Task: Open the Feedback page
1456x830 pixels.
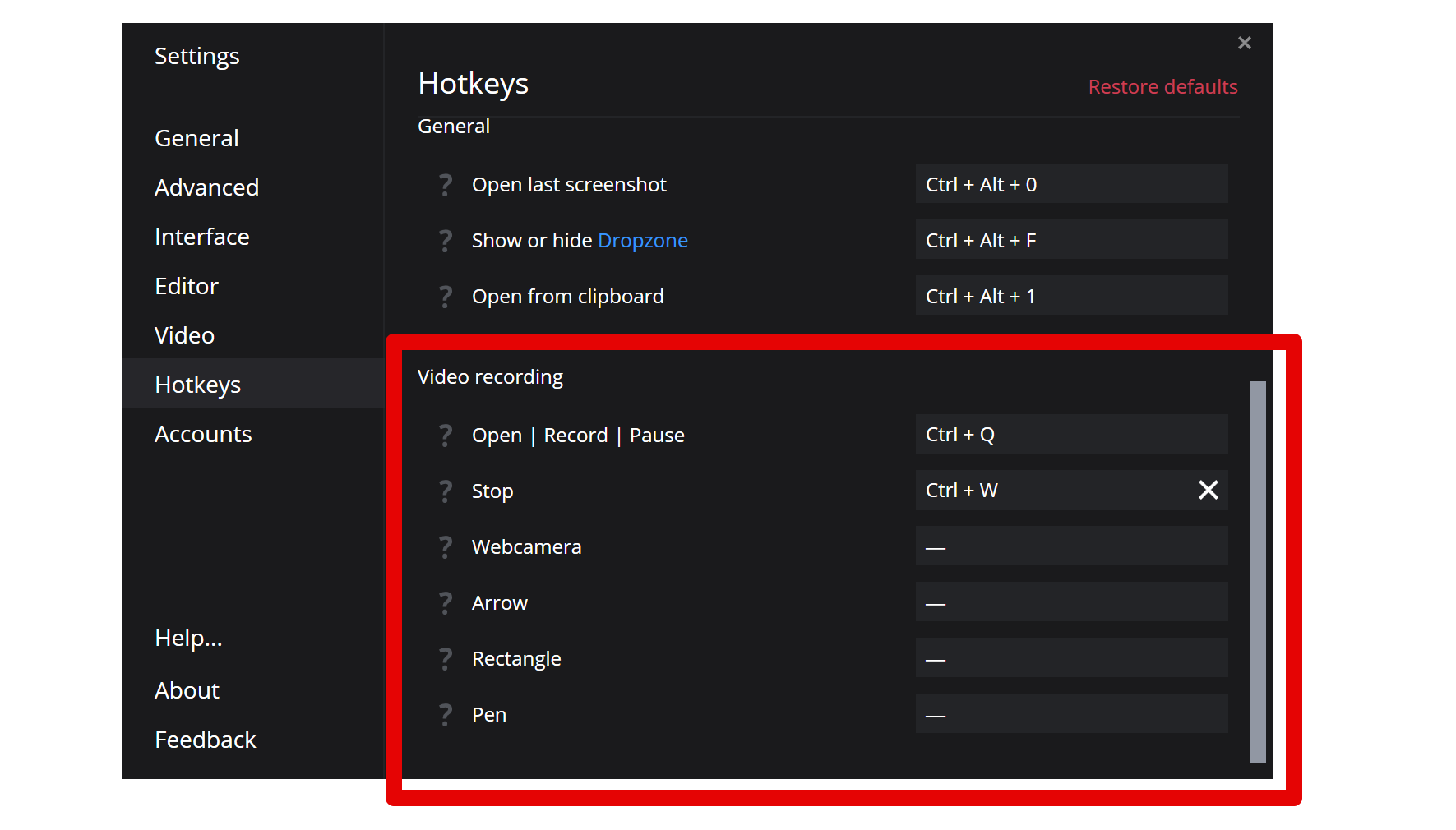Action: [206, 740]
